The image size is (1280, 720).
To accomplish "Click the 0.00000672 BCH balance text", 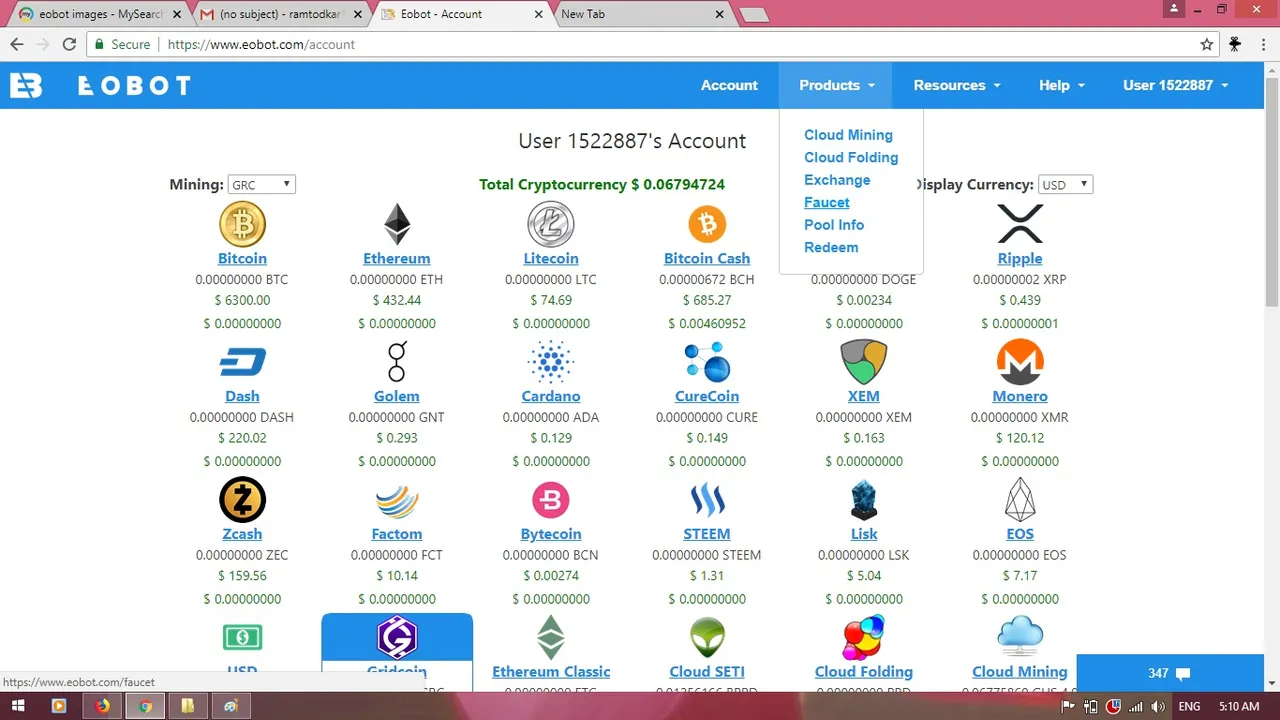I will tap(707, 280).
